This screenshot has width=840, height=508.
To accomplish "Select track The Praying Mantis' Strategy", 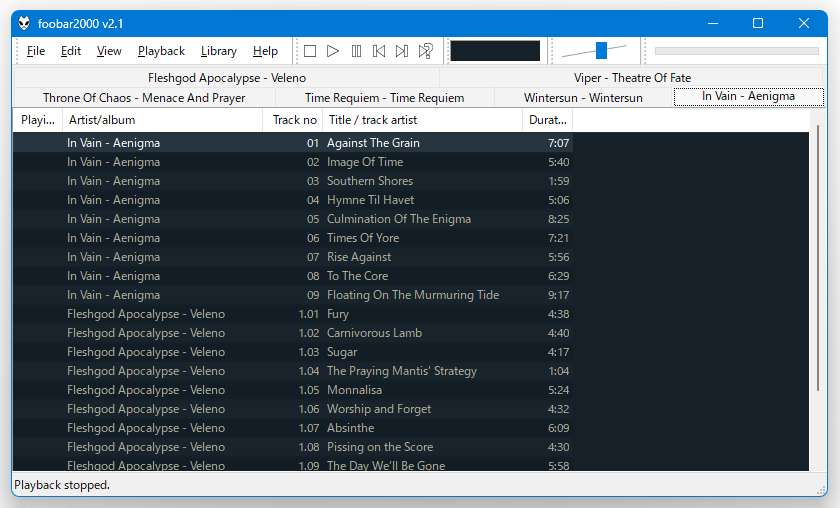I will coord(292,371).
